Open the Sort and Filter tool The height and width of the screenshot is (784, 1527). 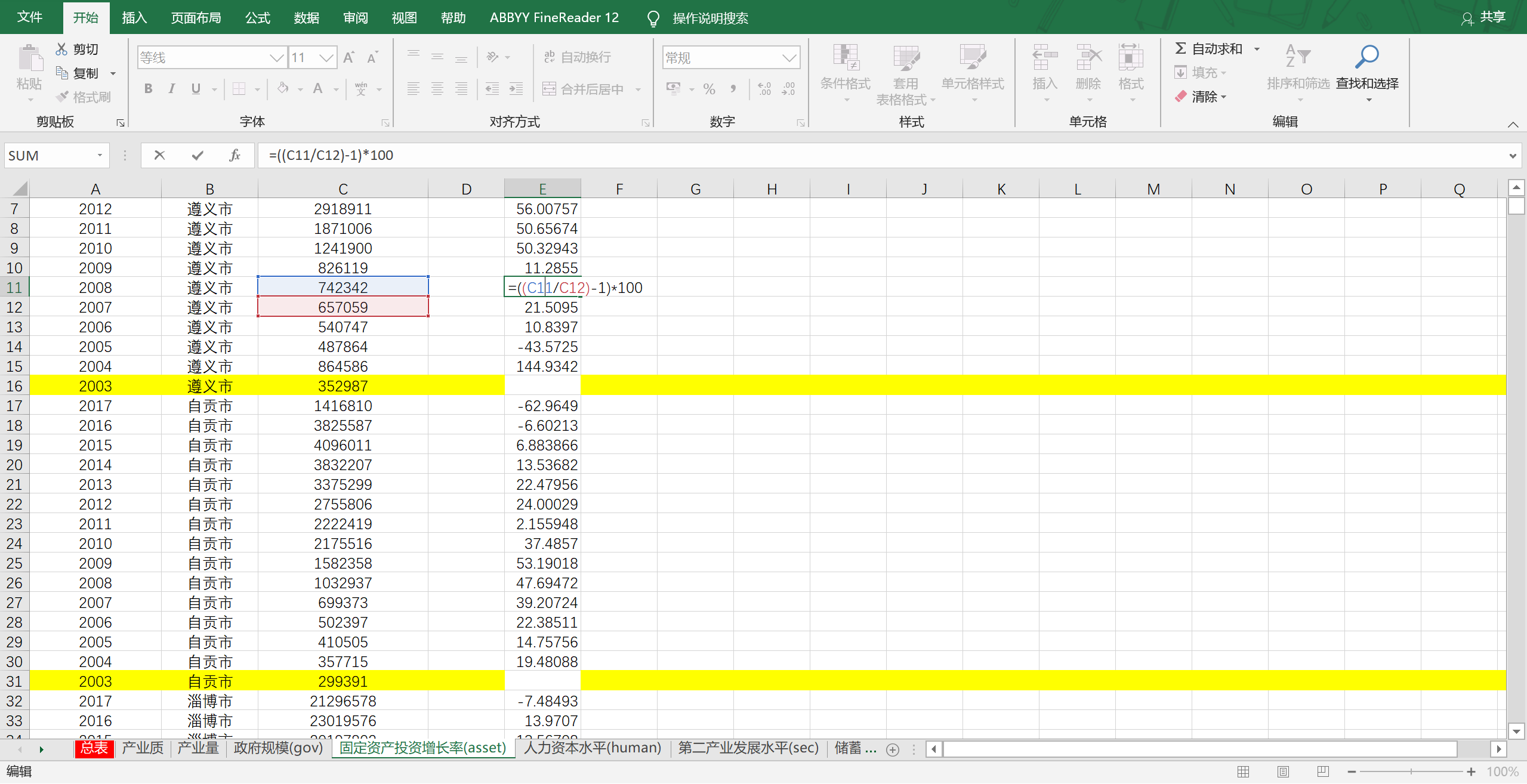[1298, 58]
